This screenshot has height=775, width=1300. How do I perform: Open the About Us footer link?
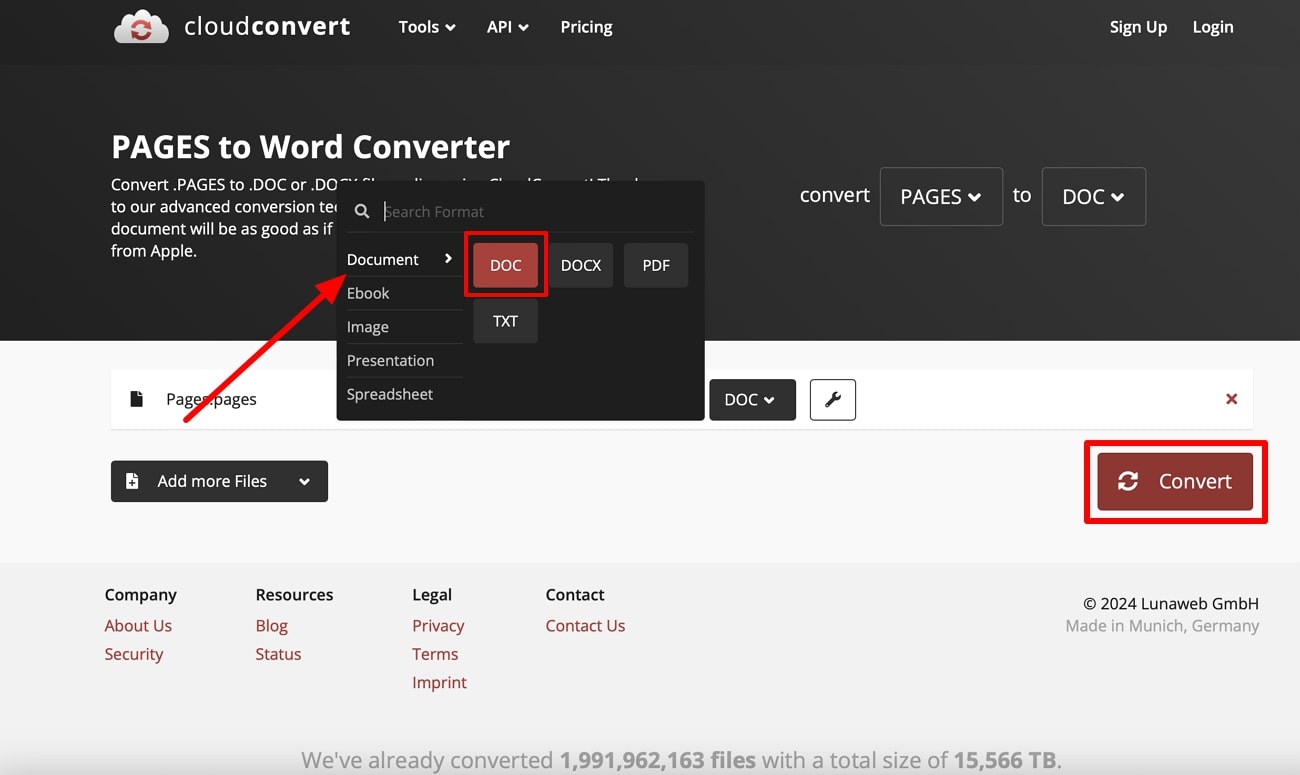(138, 626)
